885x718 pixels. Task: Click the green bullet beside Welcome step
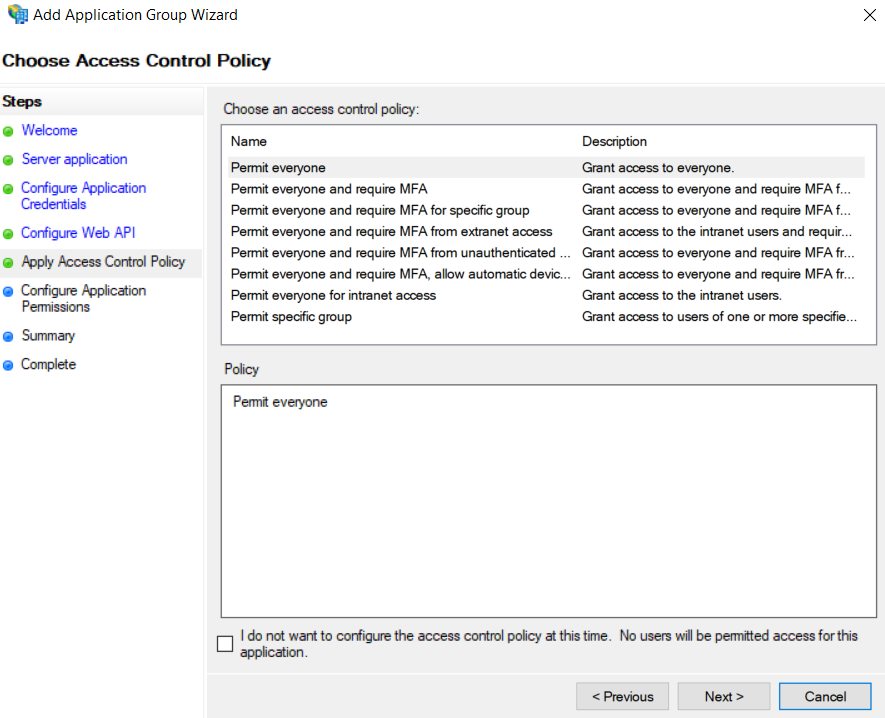click(x=8, y=132)
